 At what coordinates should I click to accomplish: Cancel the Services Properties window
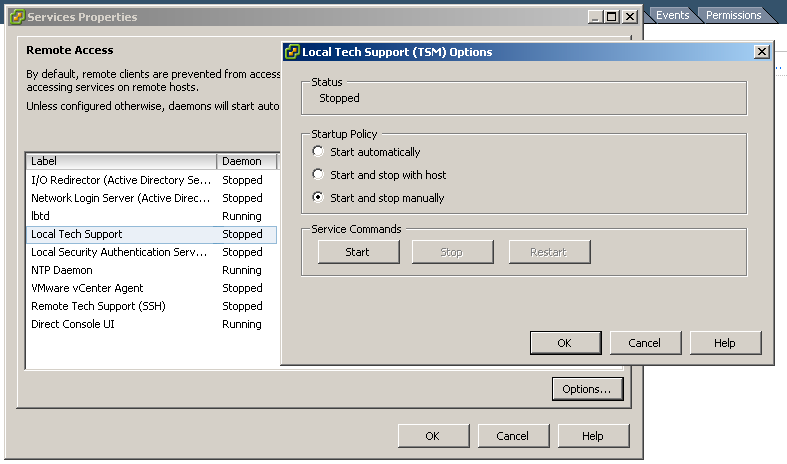513,436
